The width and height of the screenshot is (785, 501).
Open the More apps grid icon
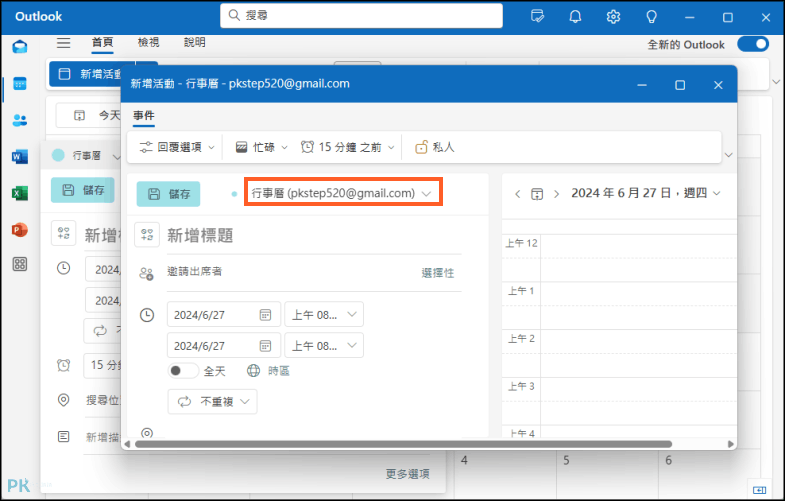[20, 264]
